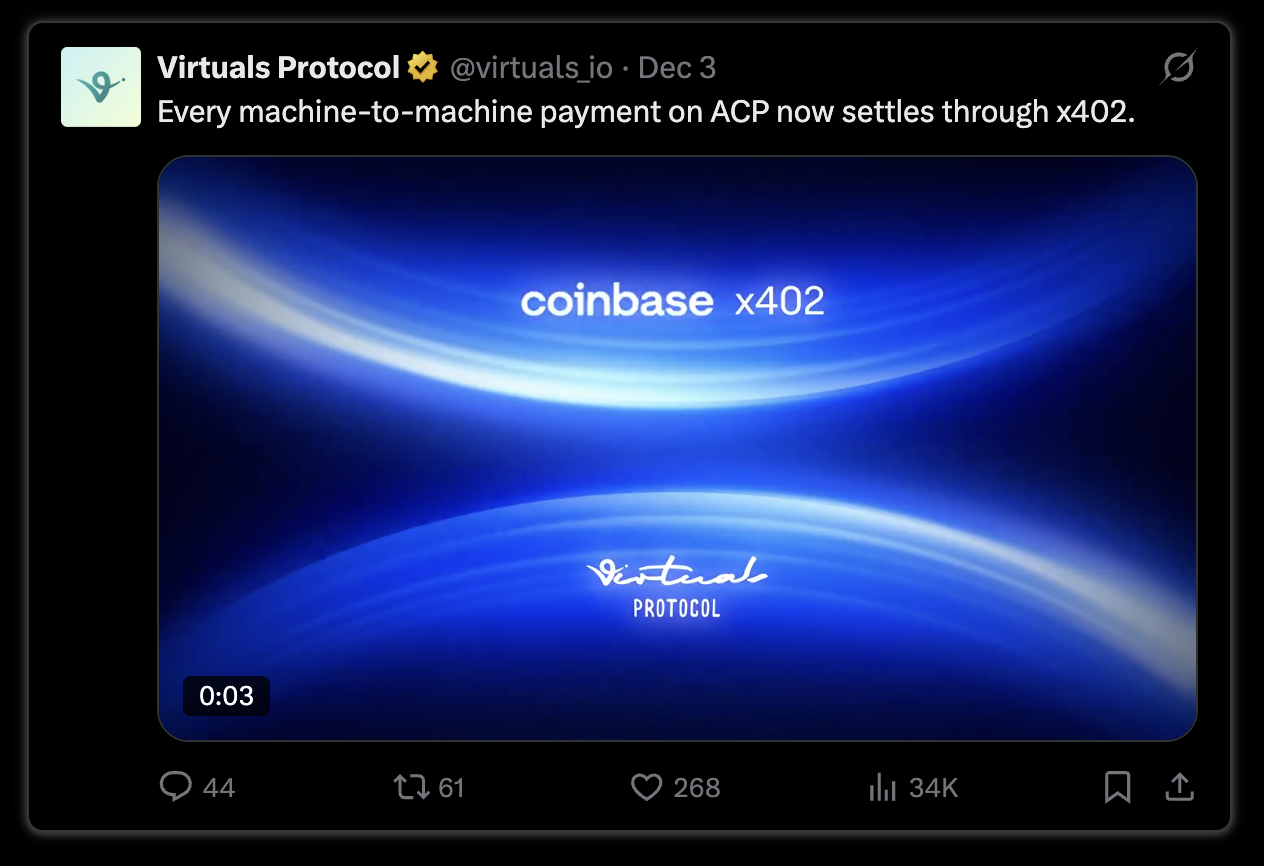The height and width of the screenshot is (866, 1264).
Task: Like the tweet with the heart icon
Action: click(x=647, y=788)
